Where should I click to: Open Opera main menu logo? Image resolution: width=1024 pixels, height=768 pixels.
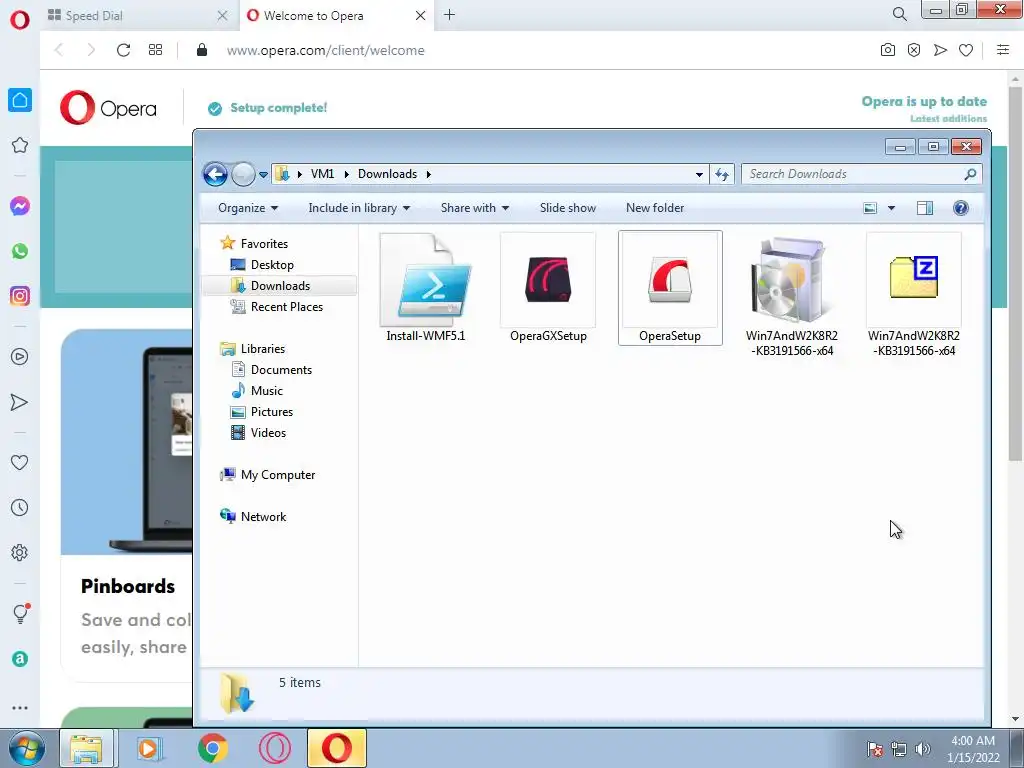[20, 19]
